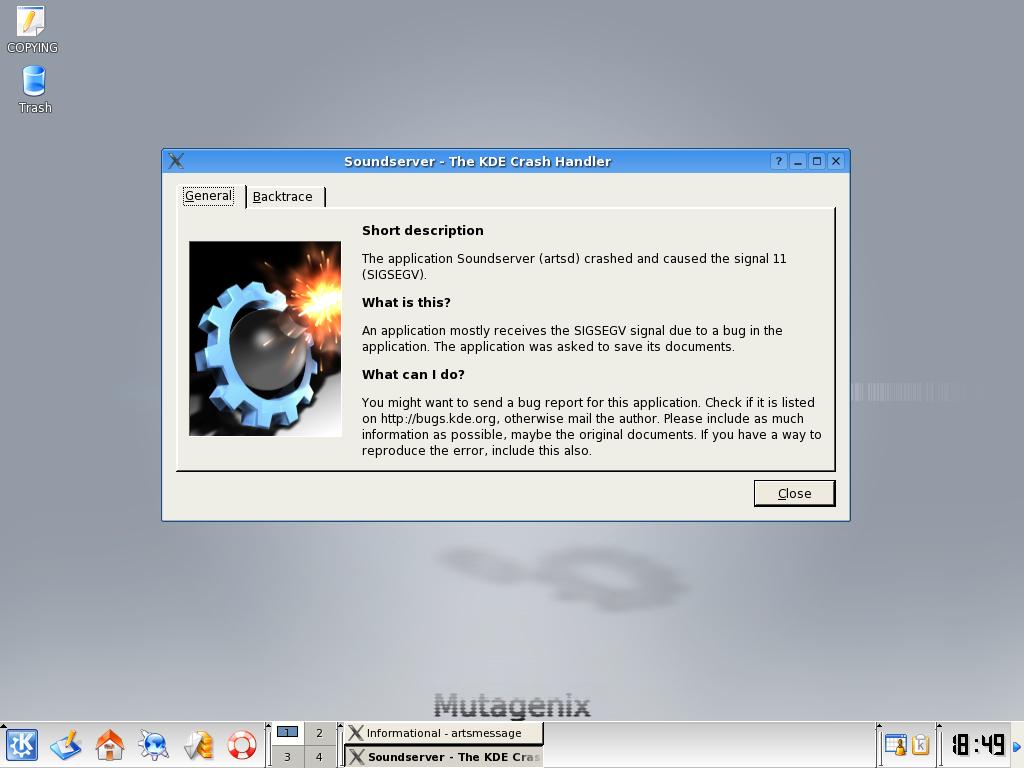Switch to virtual desktop 1
This screenshot has width=1024, height=768.
(x=287, y=733)
